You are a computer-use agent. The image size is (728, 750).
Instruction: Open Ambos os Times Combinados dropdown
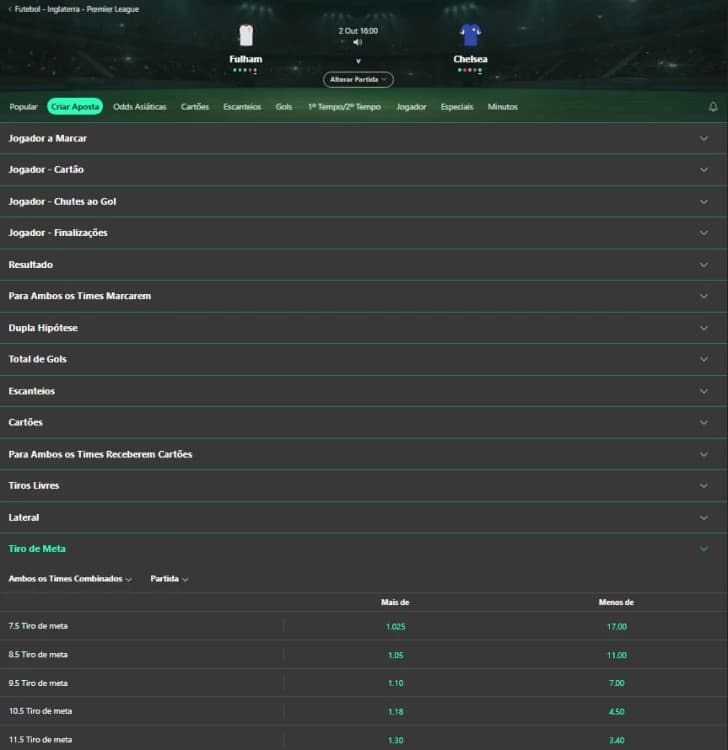[x=70, y=579]
